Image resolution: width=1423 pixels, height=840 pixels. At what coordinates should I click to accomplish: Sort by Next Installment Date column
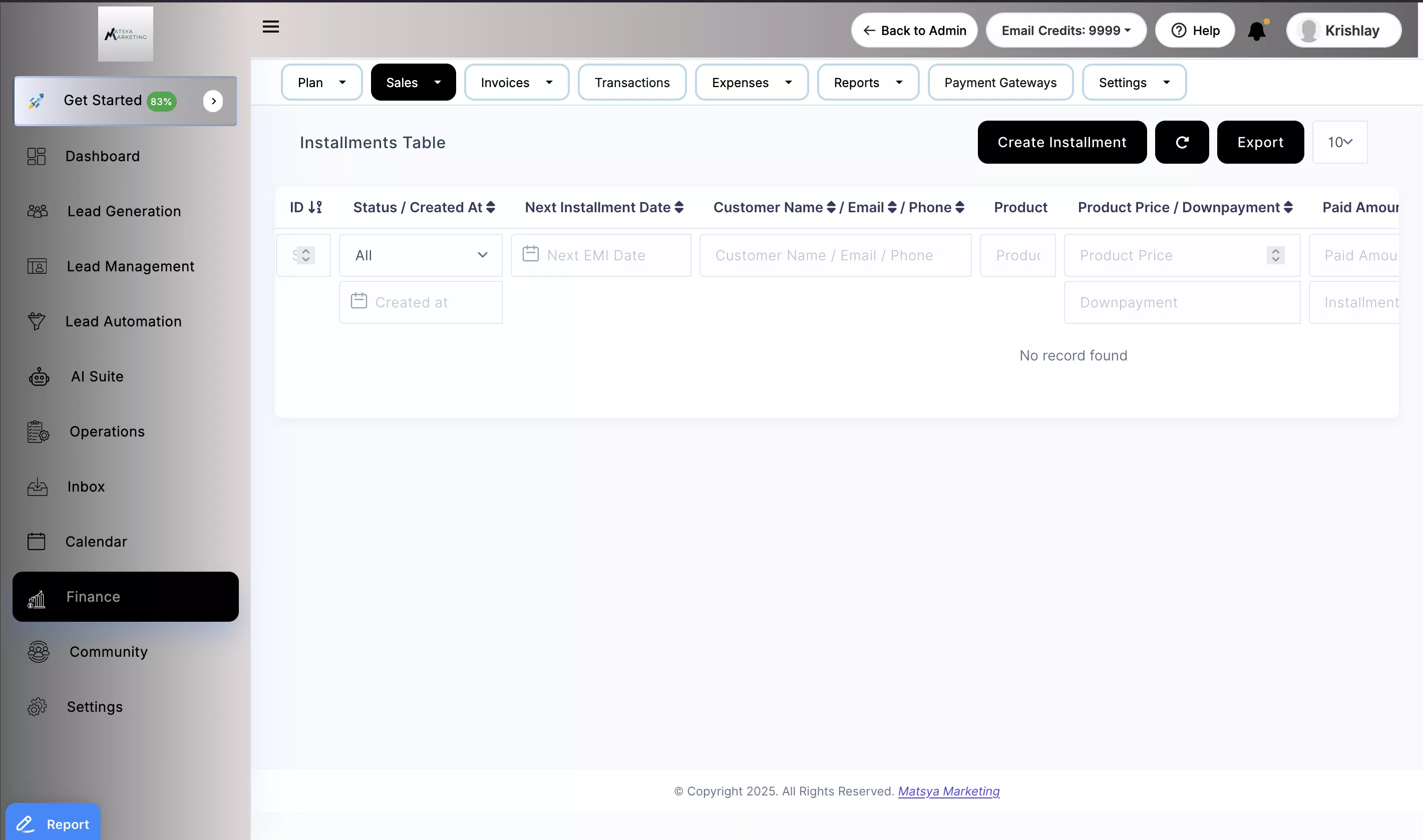678,207
